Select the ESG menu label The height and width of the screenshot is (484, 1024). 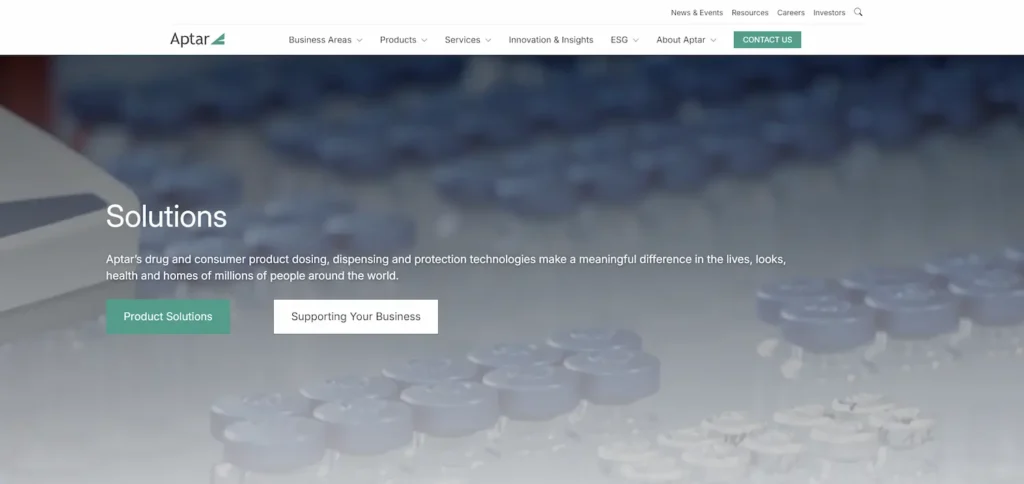(x=619, y=40)
